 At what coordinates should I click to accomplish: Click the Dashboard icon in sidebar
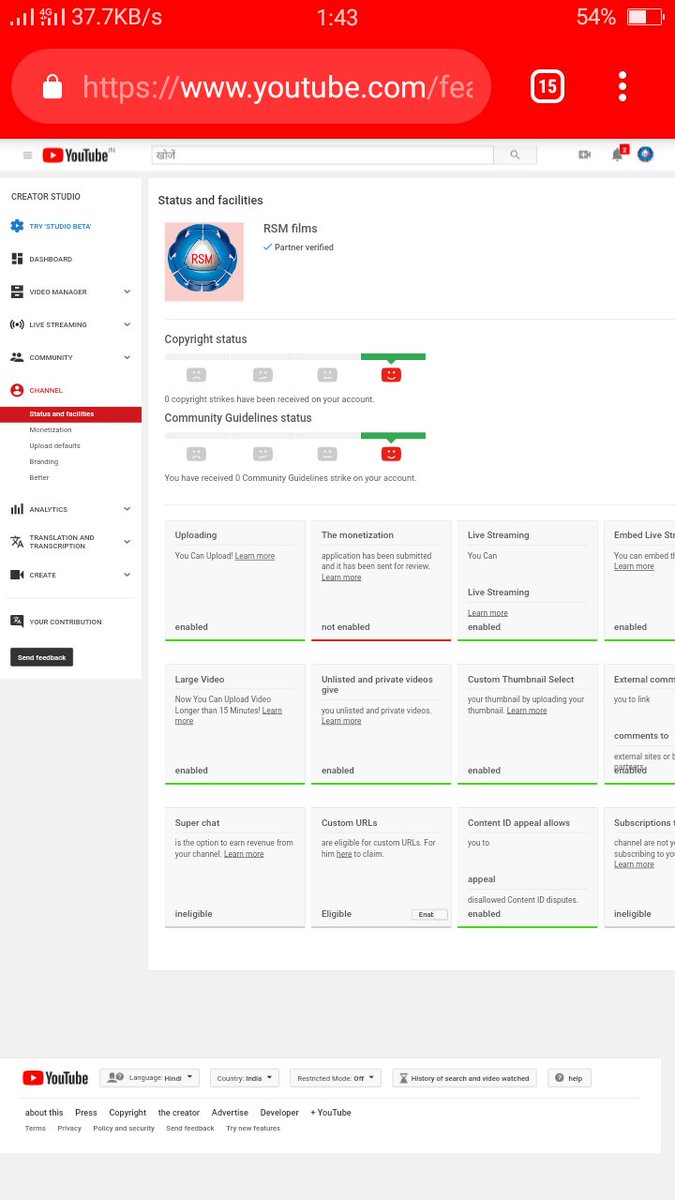[17, 259]
